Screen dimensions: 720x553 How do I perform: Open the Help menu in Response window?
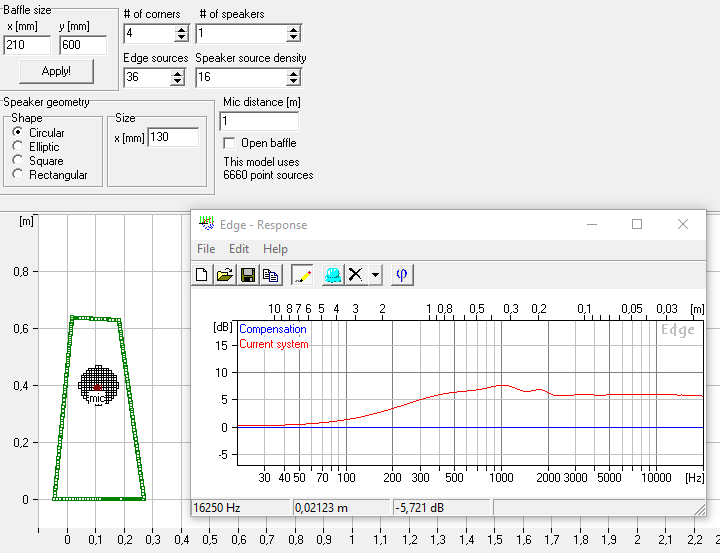[275, 249]
